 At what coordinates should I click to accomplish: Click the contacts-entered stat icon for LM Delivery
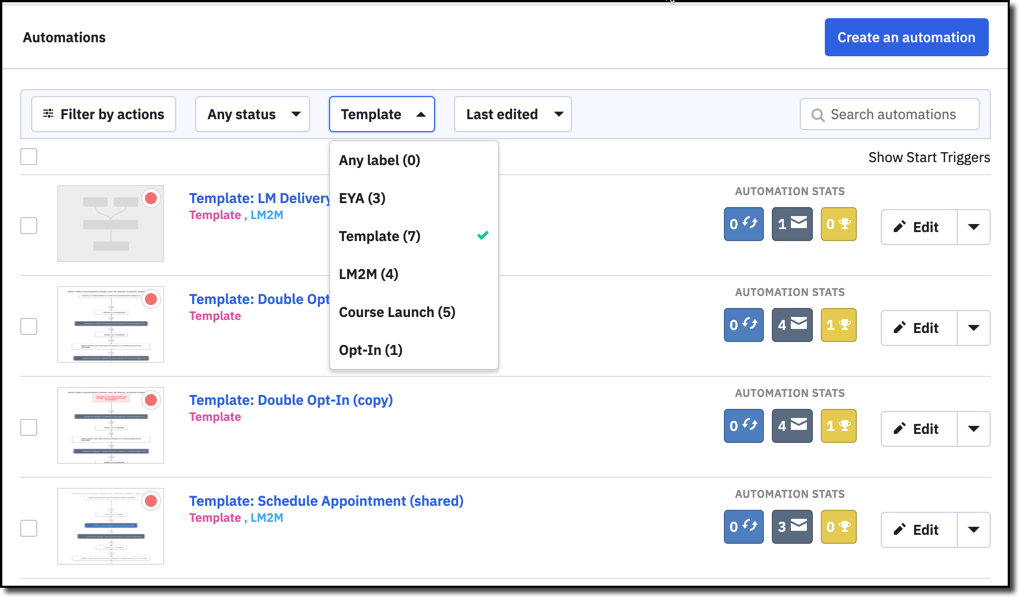743,225
